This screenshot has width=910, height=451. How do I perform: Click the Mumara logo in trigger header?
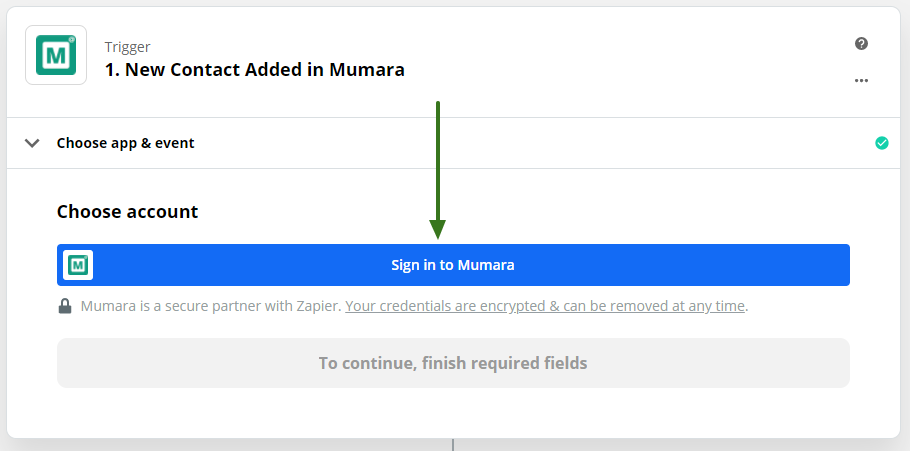coord(56,56)
